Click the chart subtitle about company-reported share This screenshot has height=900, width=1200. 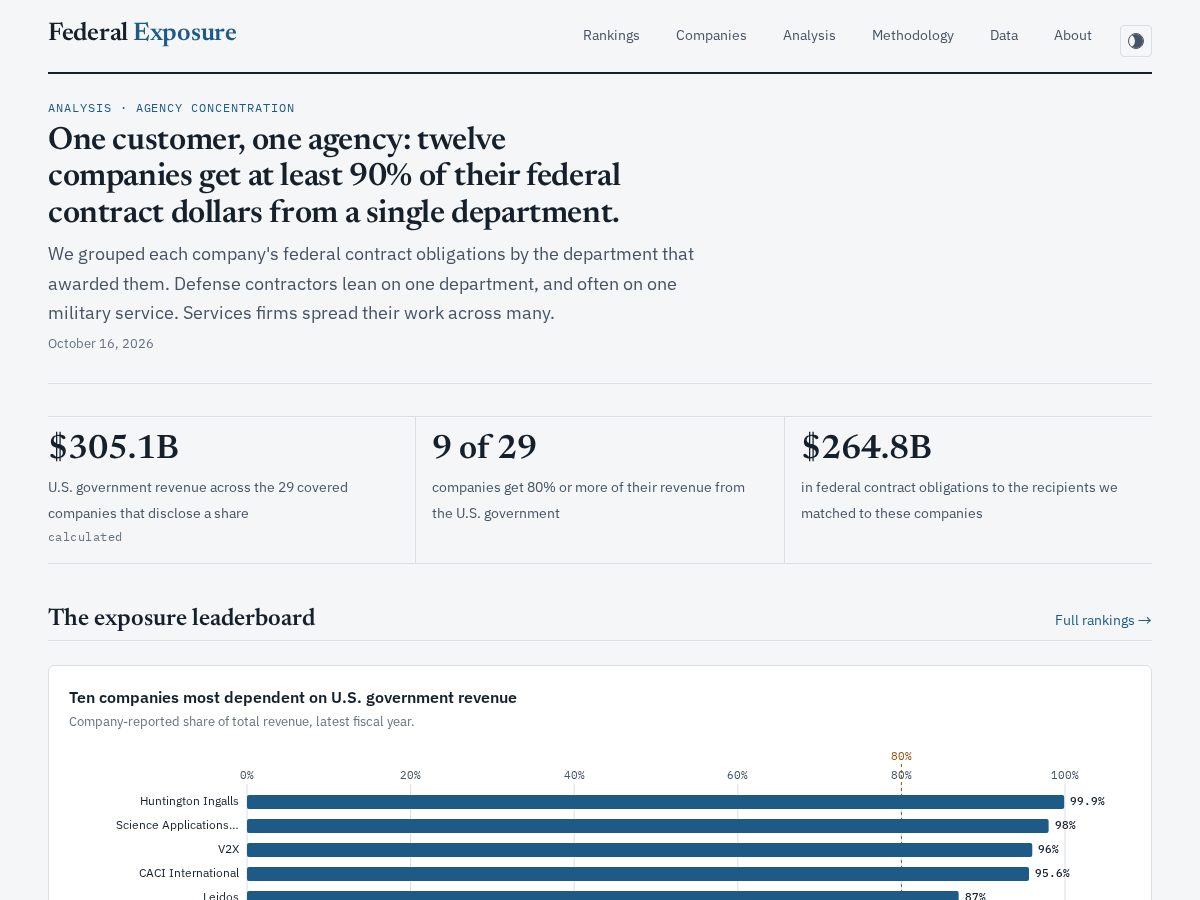coord(241,722)
